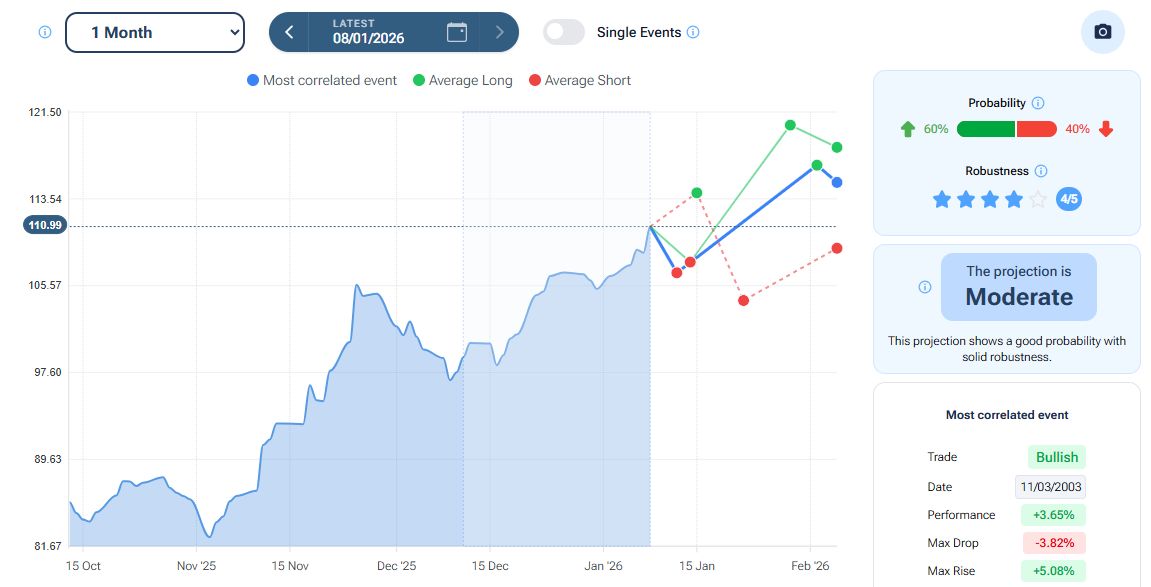Screen dimensions: 1151x587
Task: Click the Robustness info icon
Action: (x=1041, y=171)
